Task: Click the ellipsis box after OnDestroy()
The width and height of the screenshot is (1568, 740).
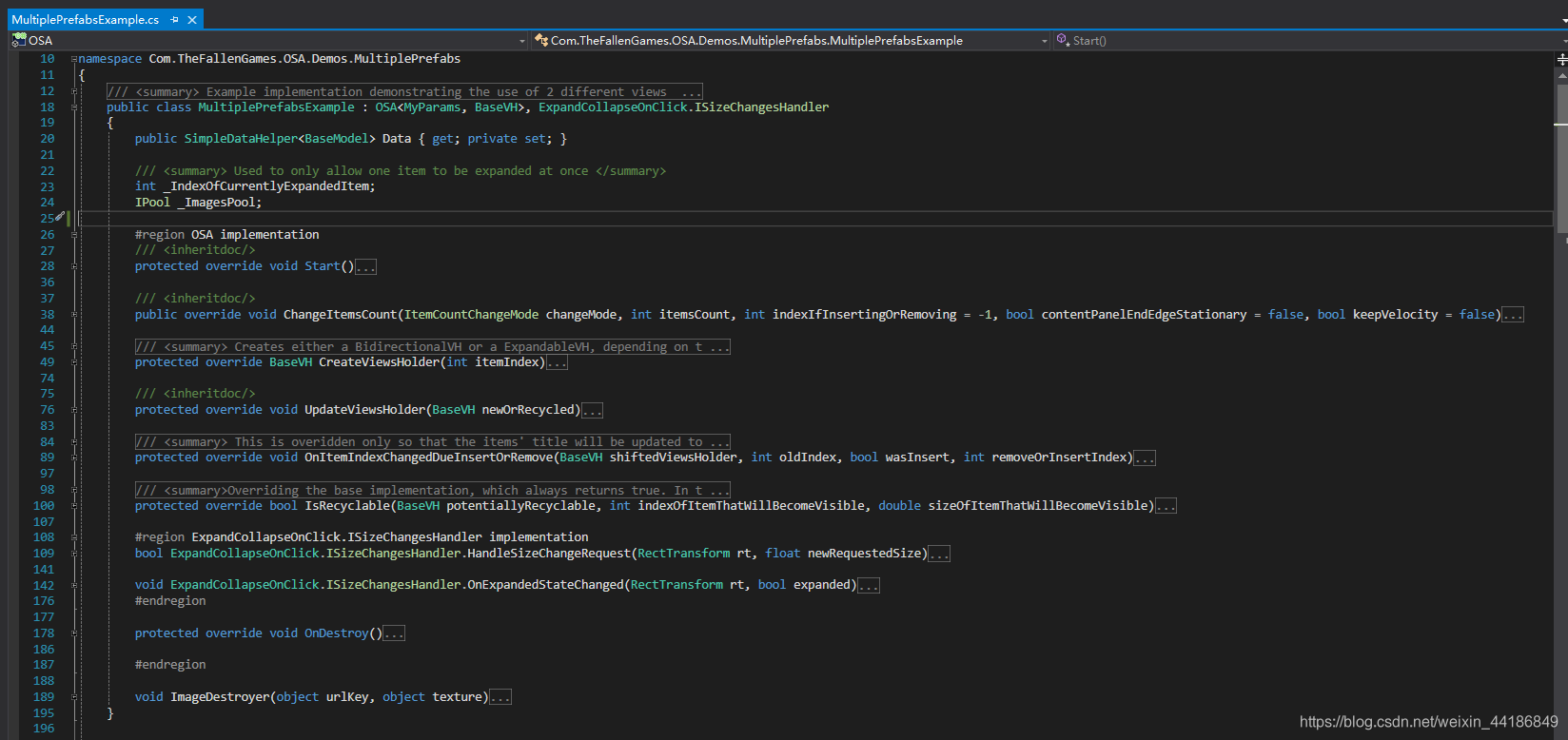Action: 394,633
